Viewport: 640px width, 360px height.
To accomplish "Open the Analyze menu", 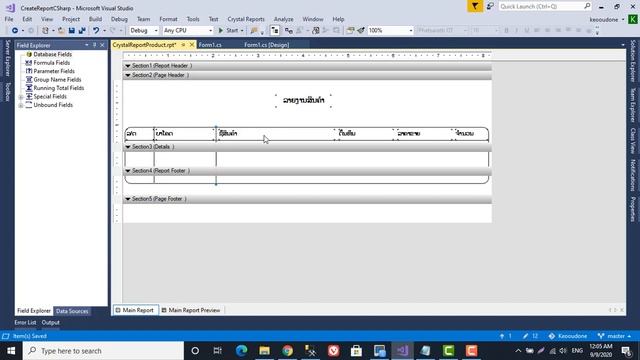I will pos(283,19).
